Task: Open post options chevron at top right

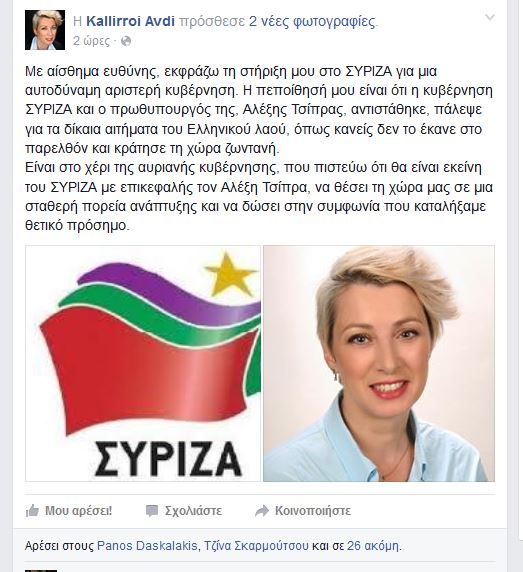Action: 489,17
